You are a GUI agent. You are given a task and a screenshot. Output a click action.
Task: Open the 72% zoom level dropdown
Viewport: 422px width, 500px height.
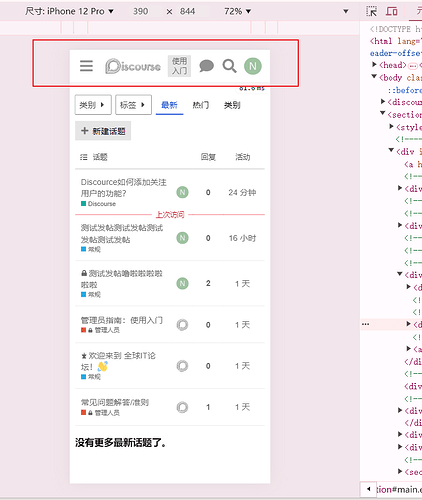[x=237, y=11]
